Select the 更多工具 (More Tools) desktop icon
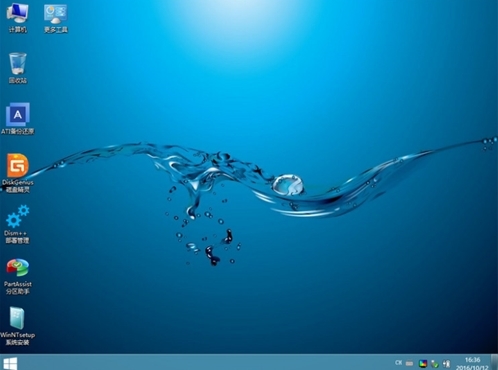Viewport: 498px width, 370px height. 56,18
